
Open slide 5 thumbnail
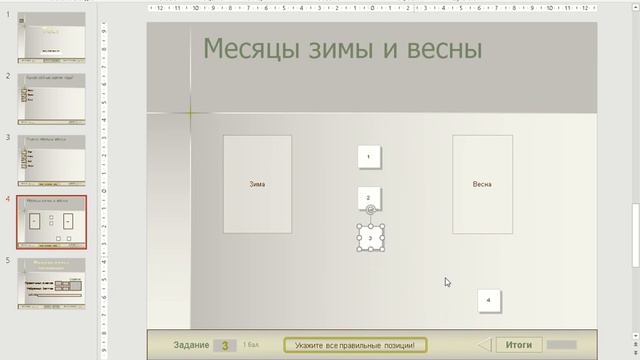pos(51,284)
